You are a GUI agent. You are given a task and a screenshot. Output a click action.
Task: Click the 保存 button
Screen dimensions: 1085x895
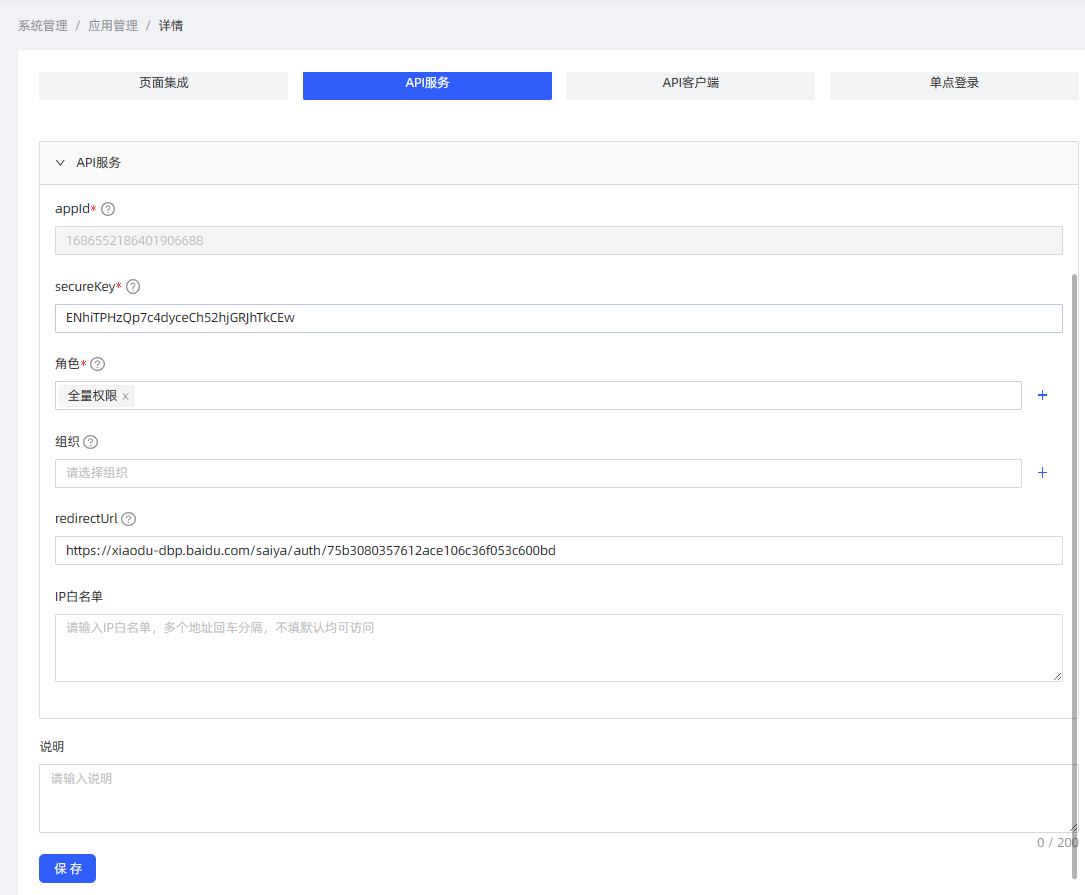coord(67,869)
